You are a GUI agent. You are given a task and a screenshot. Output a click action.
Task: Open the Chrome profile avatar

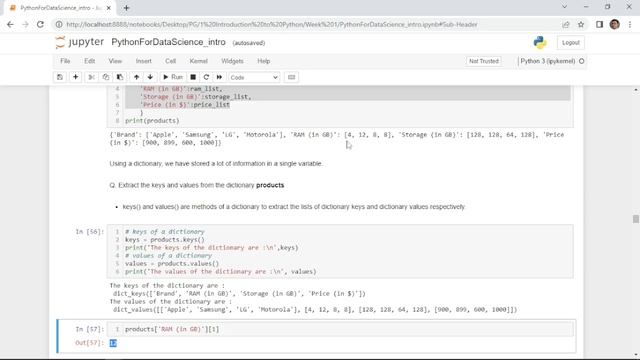[615, 24]
